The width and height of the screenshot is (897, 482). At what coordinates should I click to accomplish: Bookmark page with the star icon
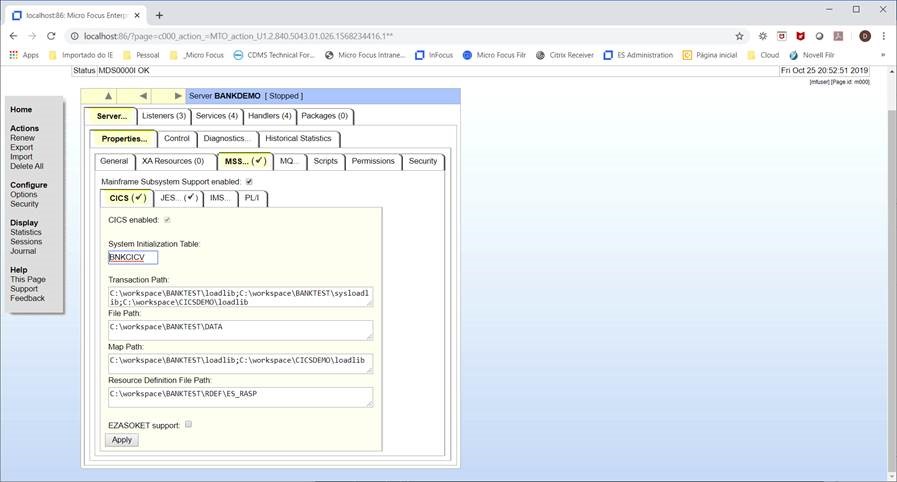[739, 36]
